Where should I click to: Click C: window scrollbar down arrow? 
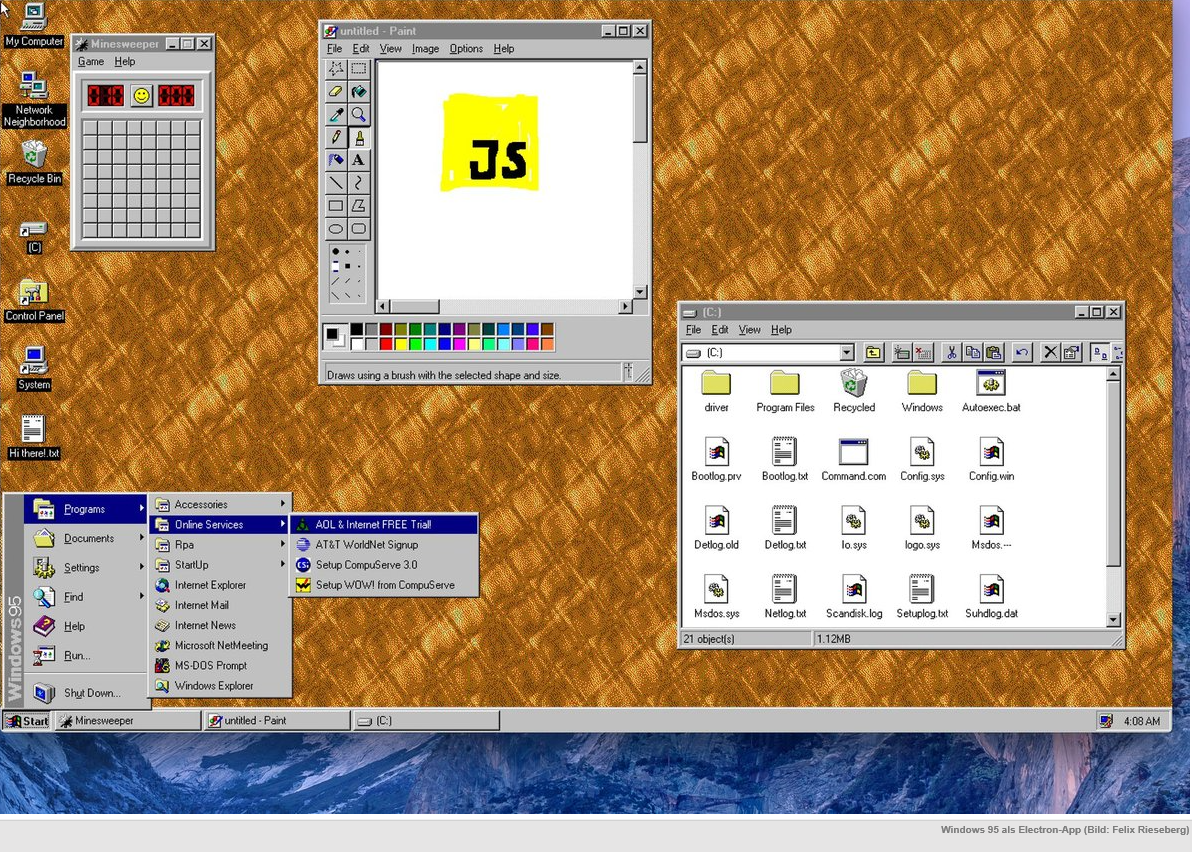pyautogui.click(x=1113, y=619)
